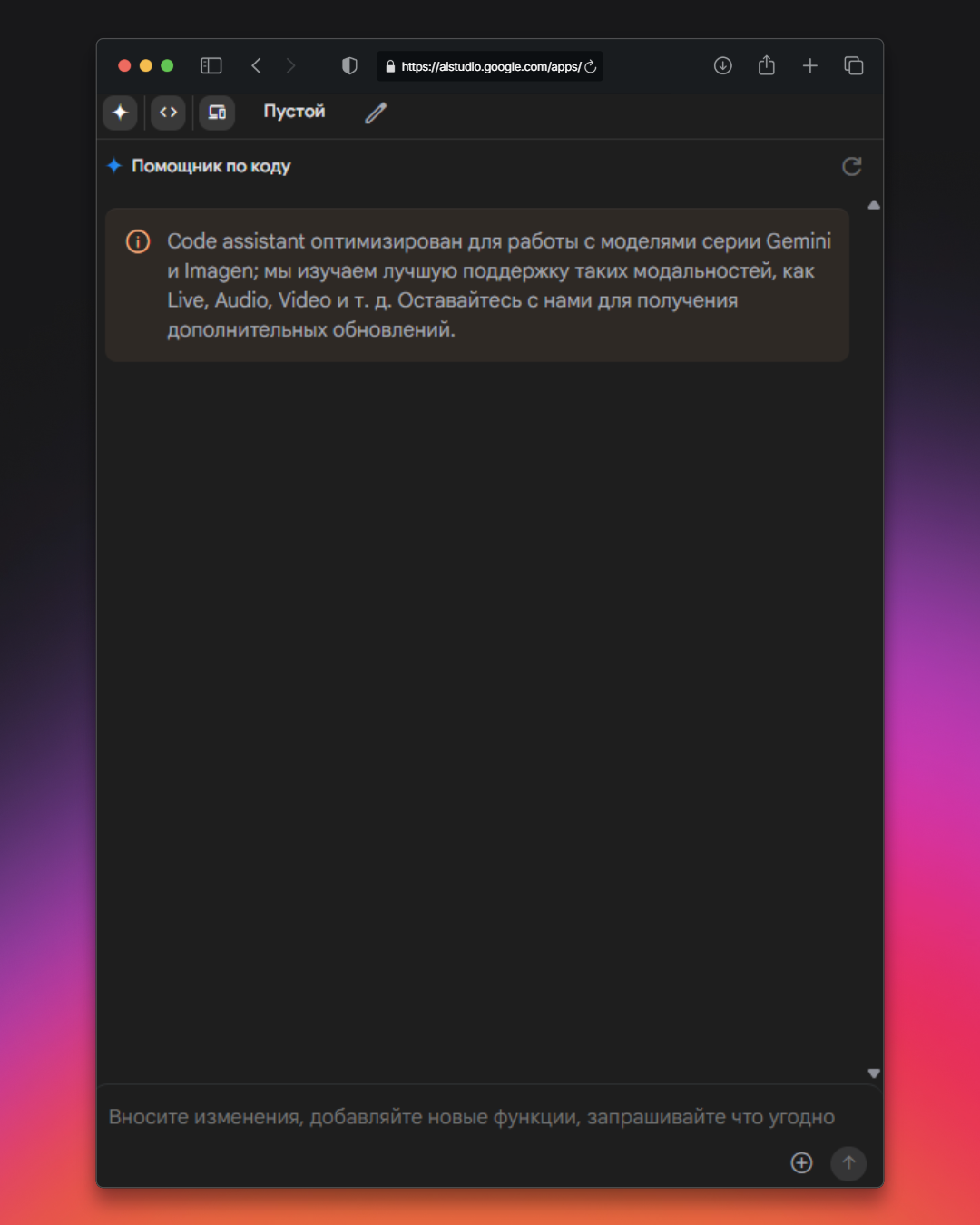
Task: Click the aistudio.google.com address bar
Action: coord(490,66)
